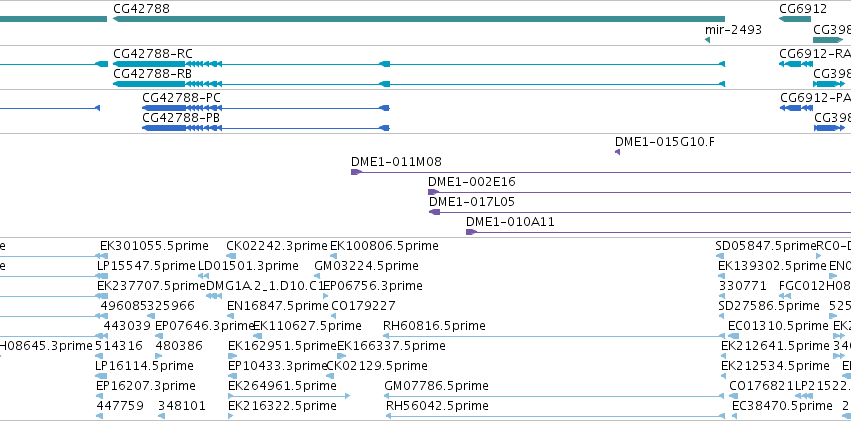Select EST label EK166337.5prime
The width and height of the screenshot is (851, 421).
(x=391, y=345)
